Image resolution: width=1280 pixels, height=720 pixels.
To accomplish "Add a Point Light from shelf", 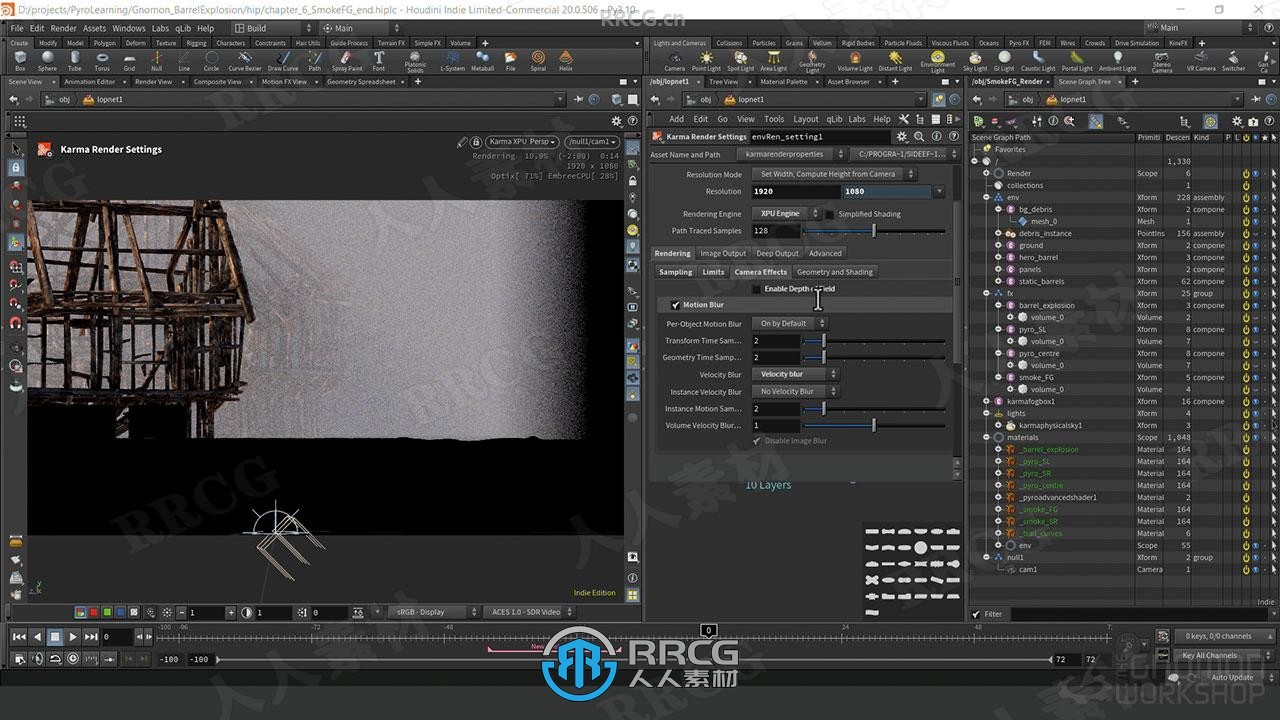I will pos(706,60).
